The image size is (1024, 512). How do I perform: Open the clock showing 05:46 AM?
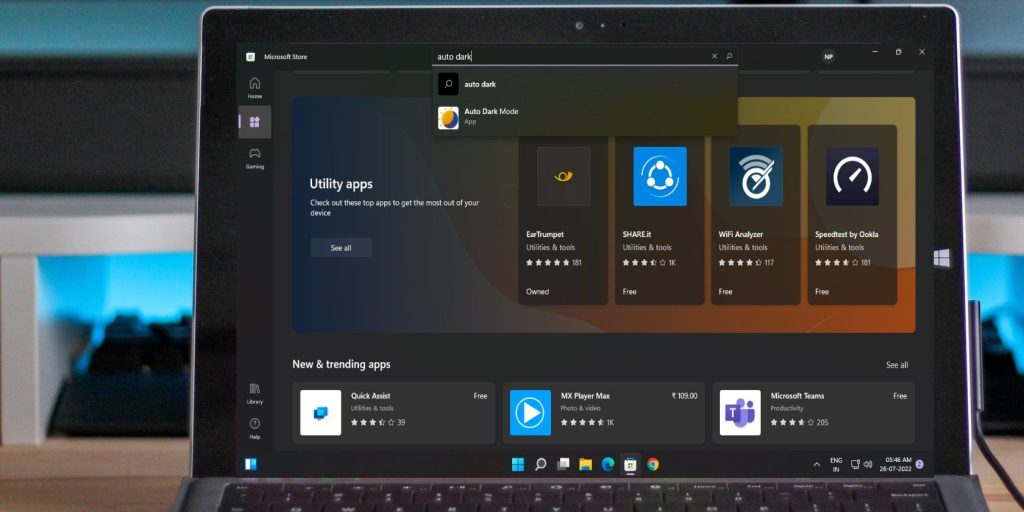(894, 464)
